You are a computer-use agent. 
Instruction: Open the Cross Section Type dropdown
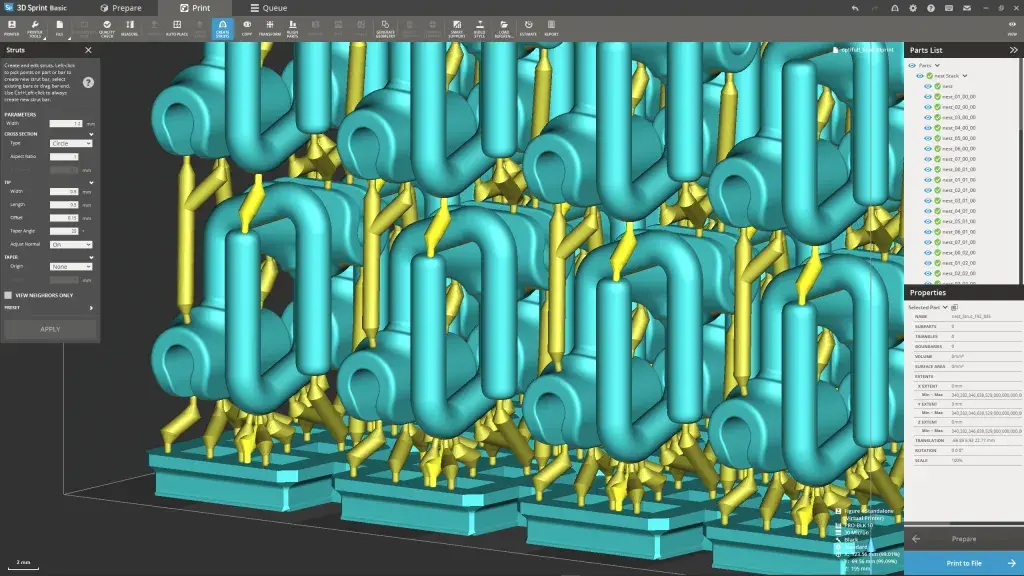[x=71, y=143]
